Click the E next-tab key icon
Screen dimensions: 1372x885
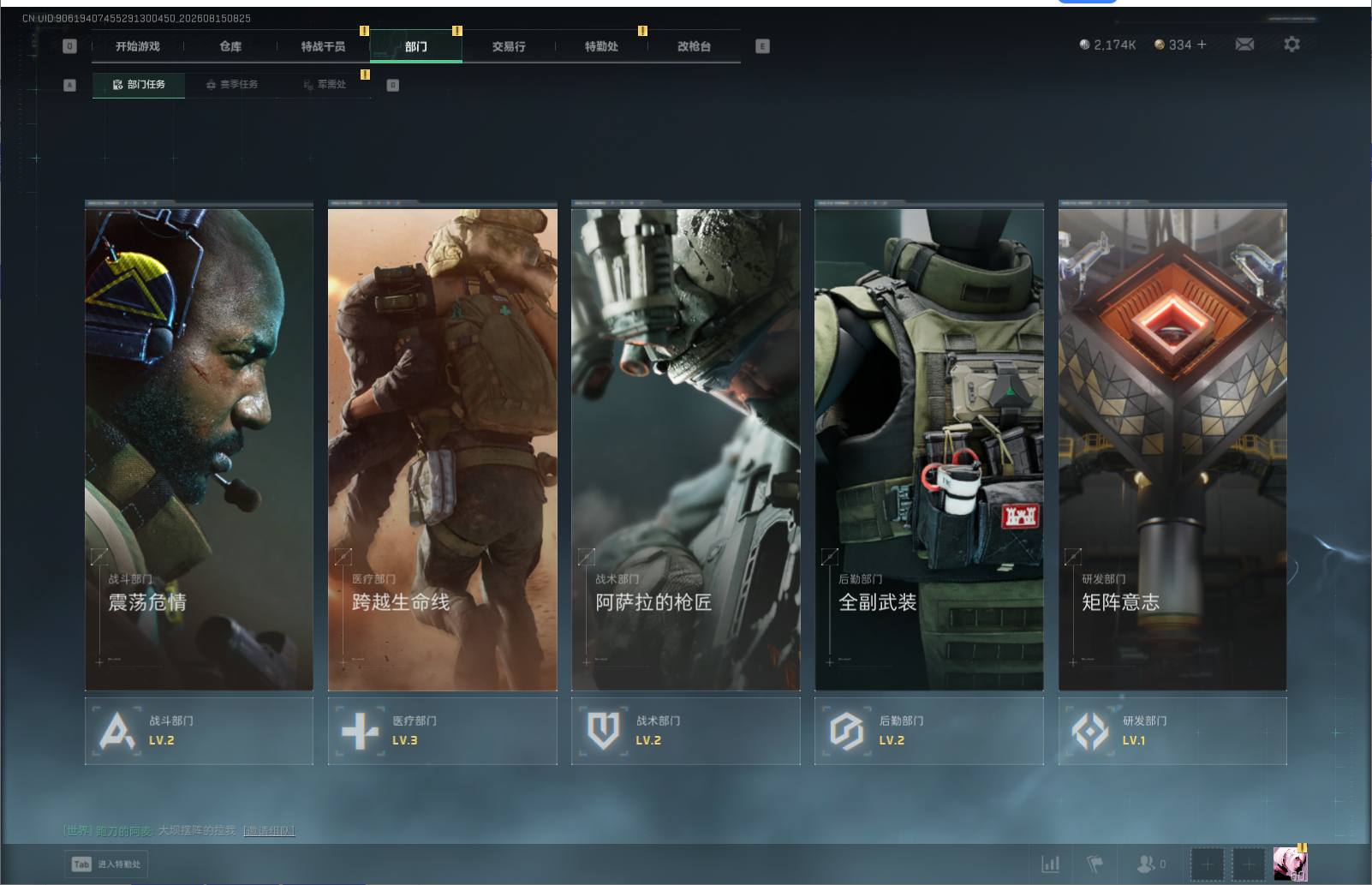point(762,46)
